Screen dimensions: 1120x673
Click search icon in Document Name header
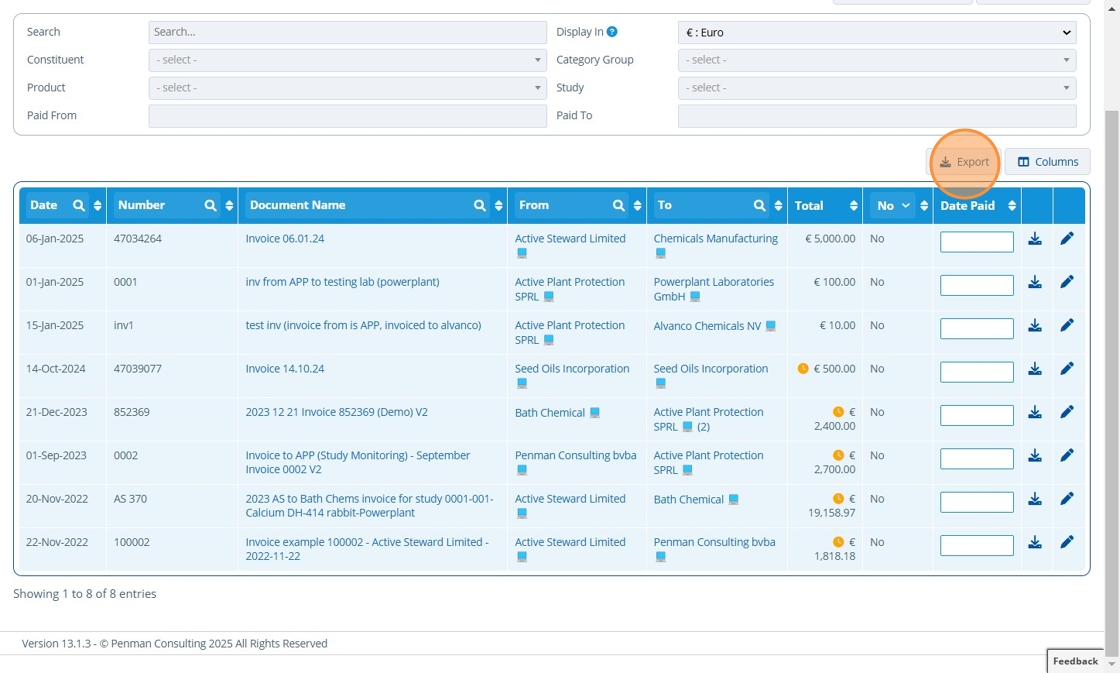(x=480, y=206)
